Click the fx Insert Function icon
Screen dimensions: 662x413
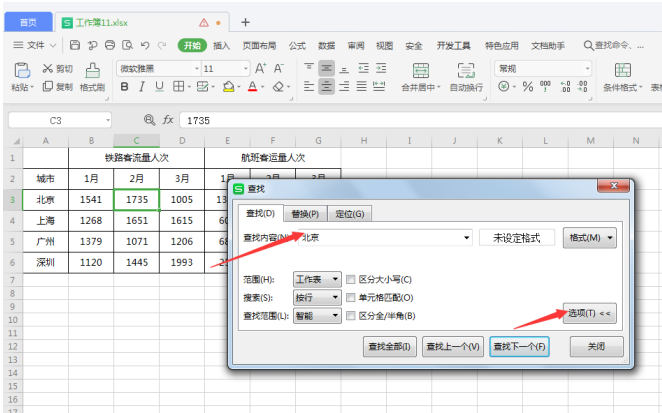(x=168, y=120)
